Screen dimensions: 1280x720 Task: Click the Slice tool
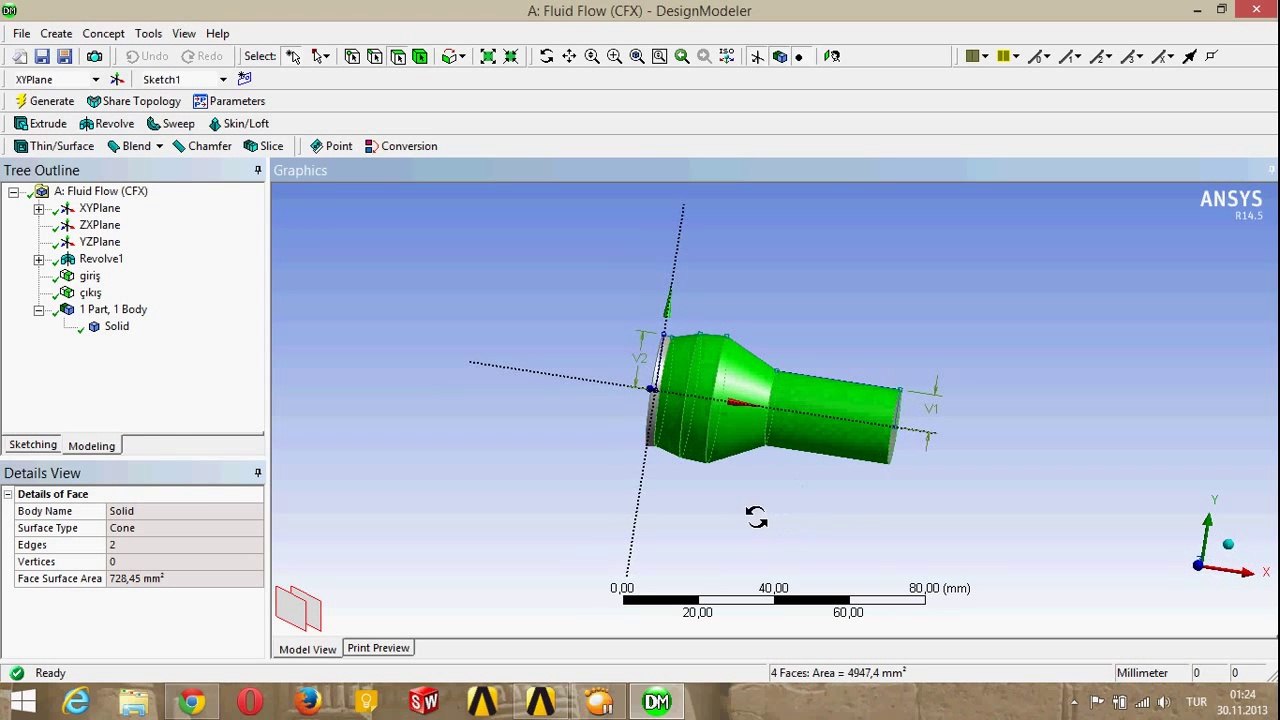[263, 146]
